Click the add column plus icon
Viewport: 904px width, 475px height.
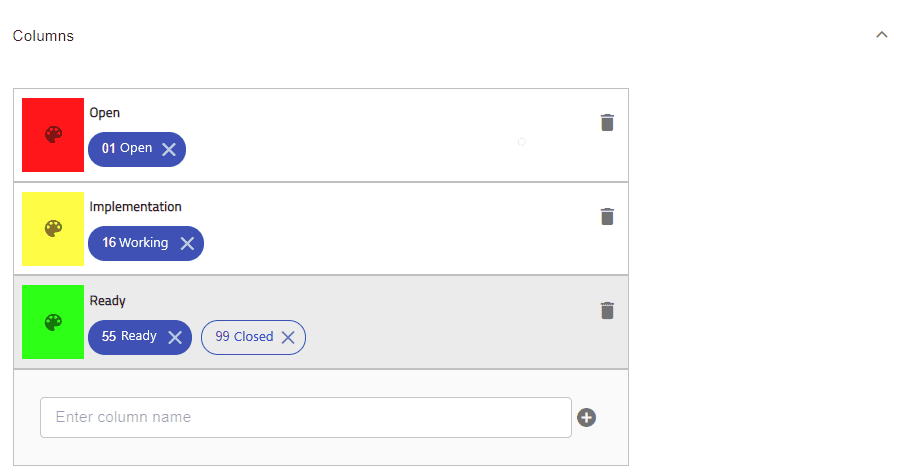(x=586, y=417)
